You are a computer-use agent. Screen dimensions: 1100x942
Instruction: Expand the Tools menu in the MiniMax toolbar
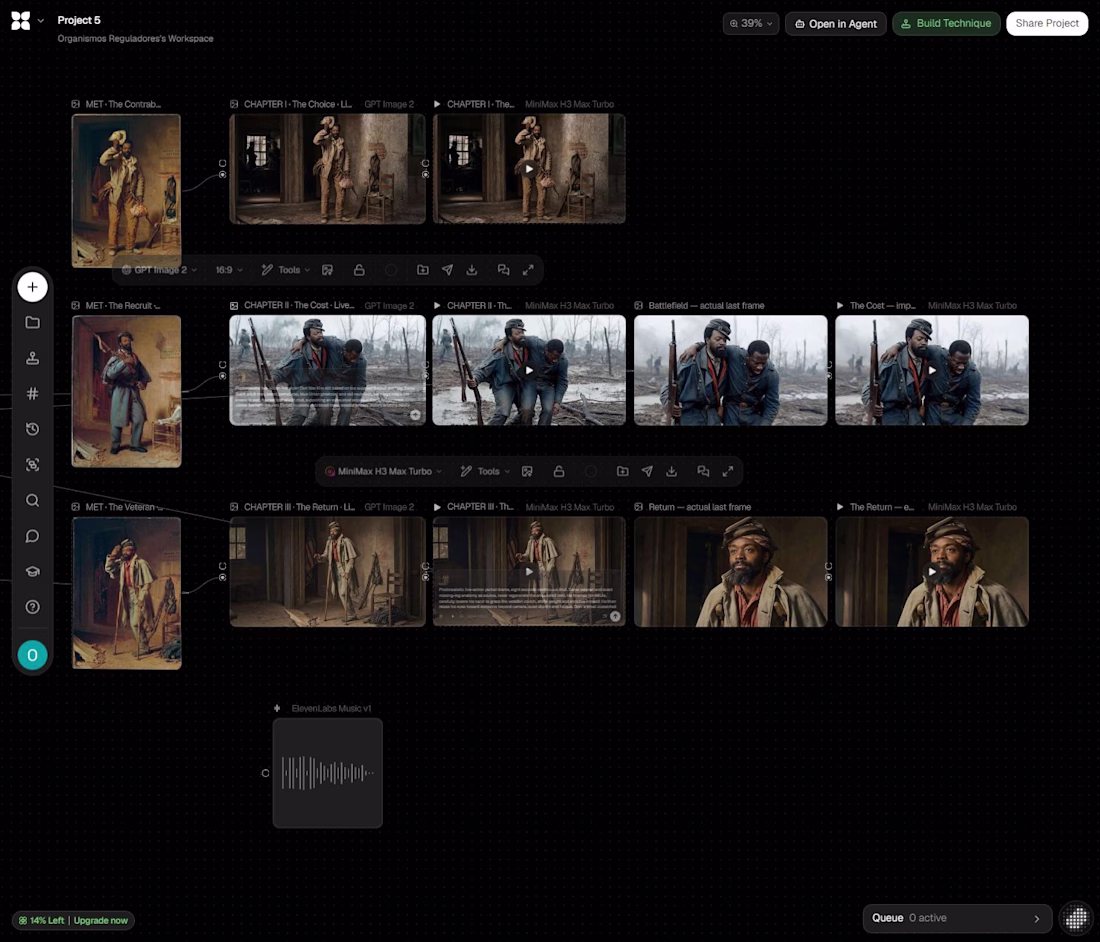[485, 471]
